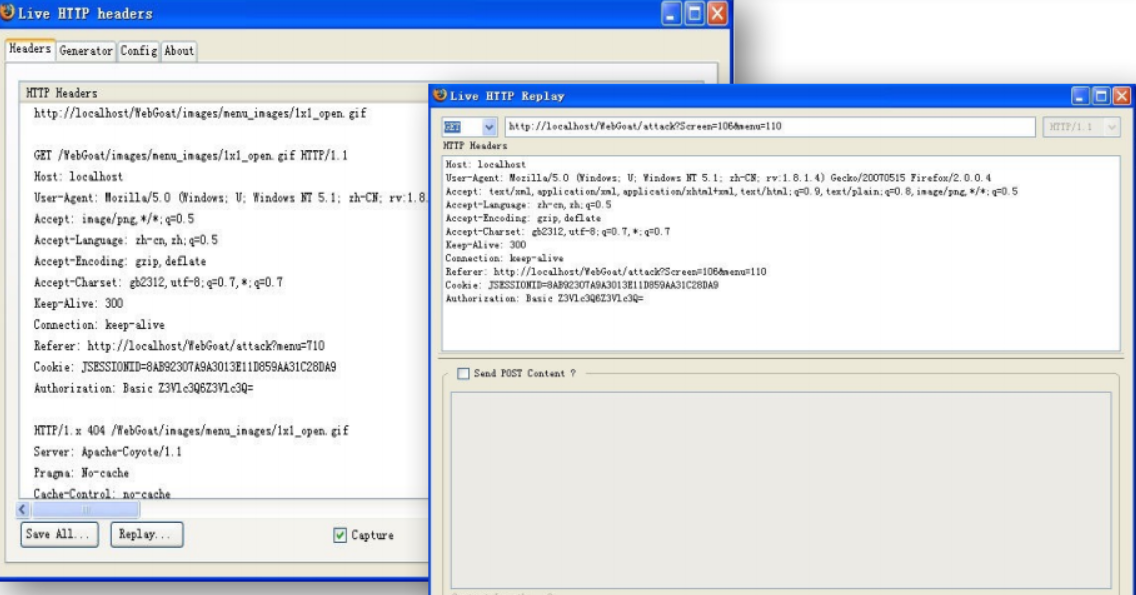Select the 1x1_open.gif URL line in headers list
This screenshot has width=1136, height=595.
click(x=200, y=113)
